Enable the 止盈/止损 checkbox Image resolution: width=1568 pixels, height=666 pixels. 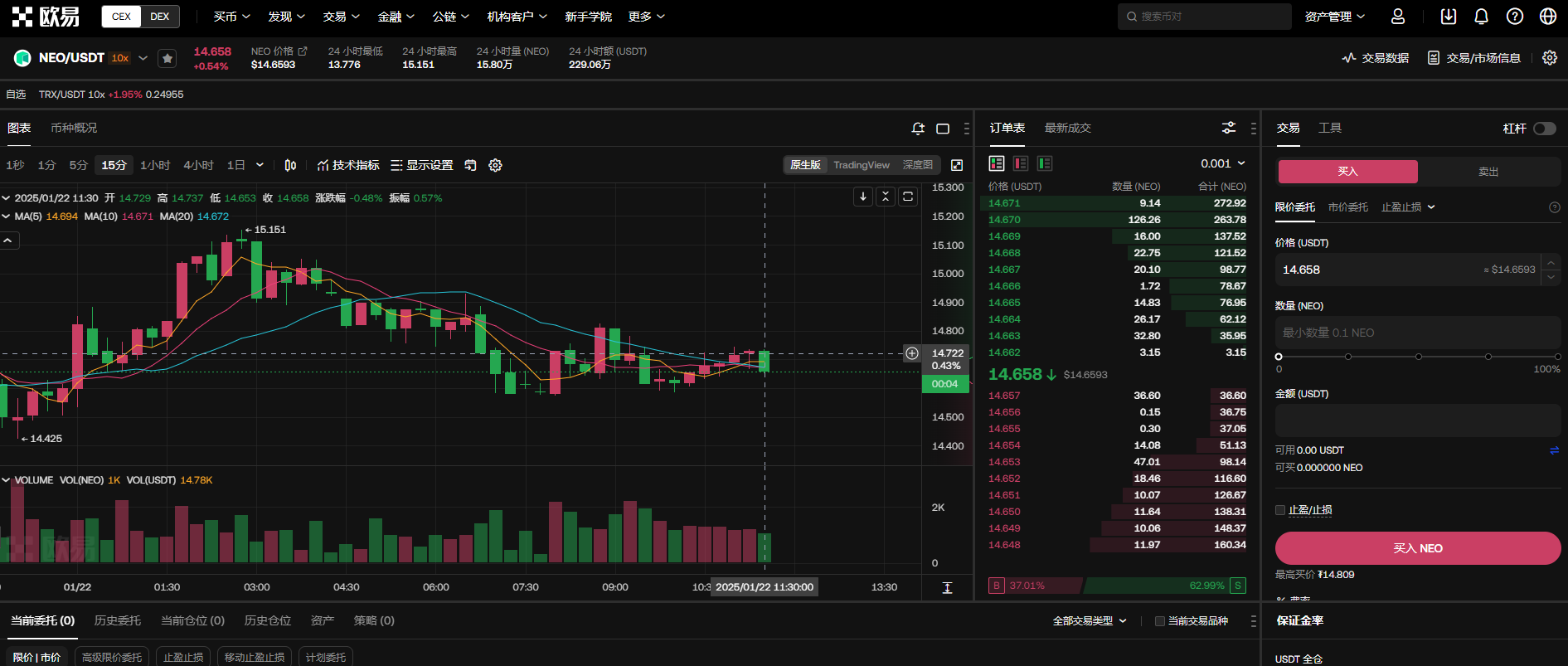(1280, 510)
